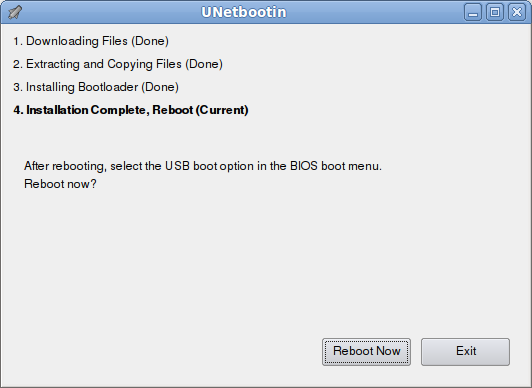Click the "After rebooting, select" message line
Viewport: 532px width, 388px height.
click(x=203, y=166)
